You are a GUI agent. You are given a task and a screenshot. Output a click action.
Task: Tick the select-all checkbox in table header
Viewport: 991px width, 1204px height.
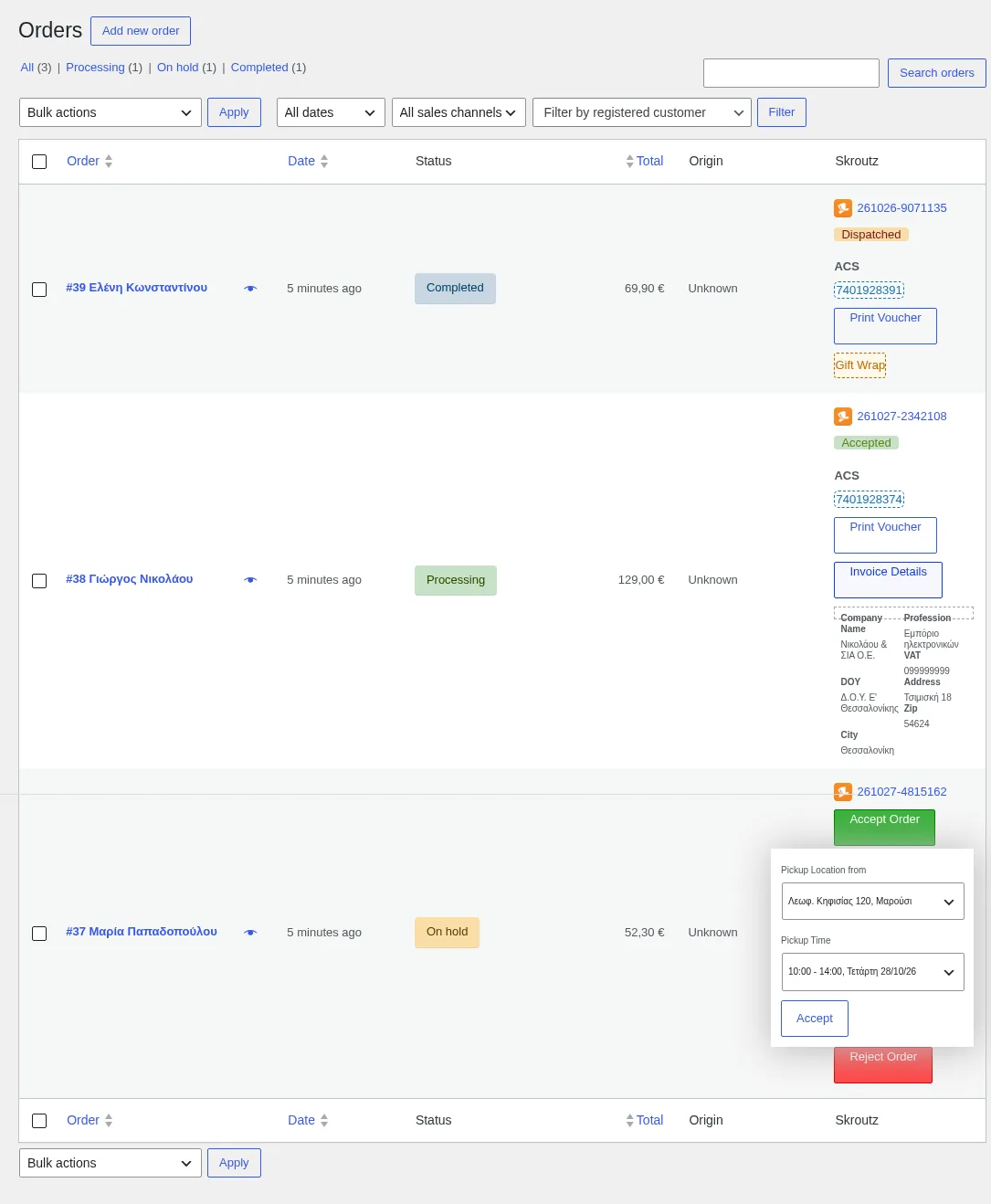(x=39, y=162)
